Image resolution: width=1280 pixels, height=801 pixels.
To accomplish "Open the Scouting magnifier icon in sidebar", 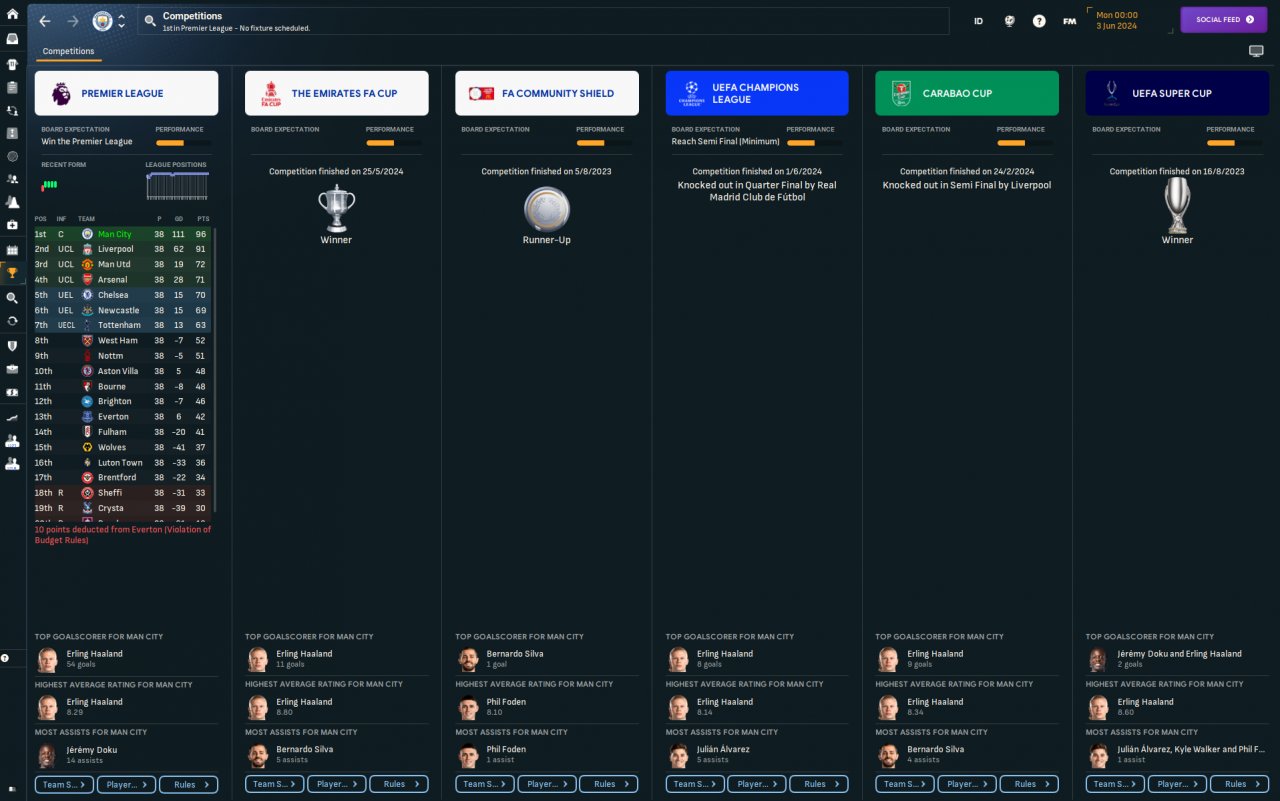I will (12, 297).
